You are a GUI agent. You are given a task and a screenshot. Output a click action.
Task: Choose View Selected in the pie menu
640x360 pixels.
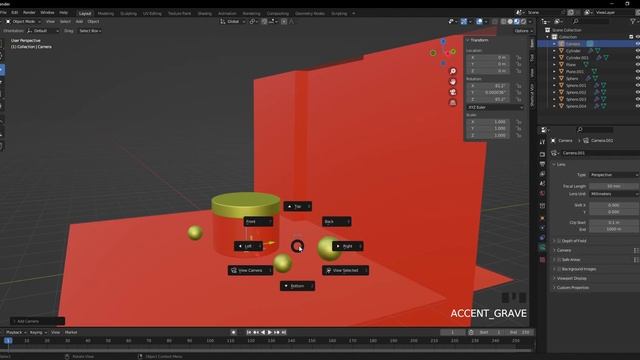click(345, 270)
